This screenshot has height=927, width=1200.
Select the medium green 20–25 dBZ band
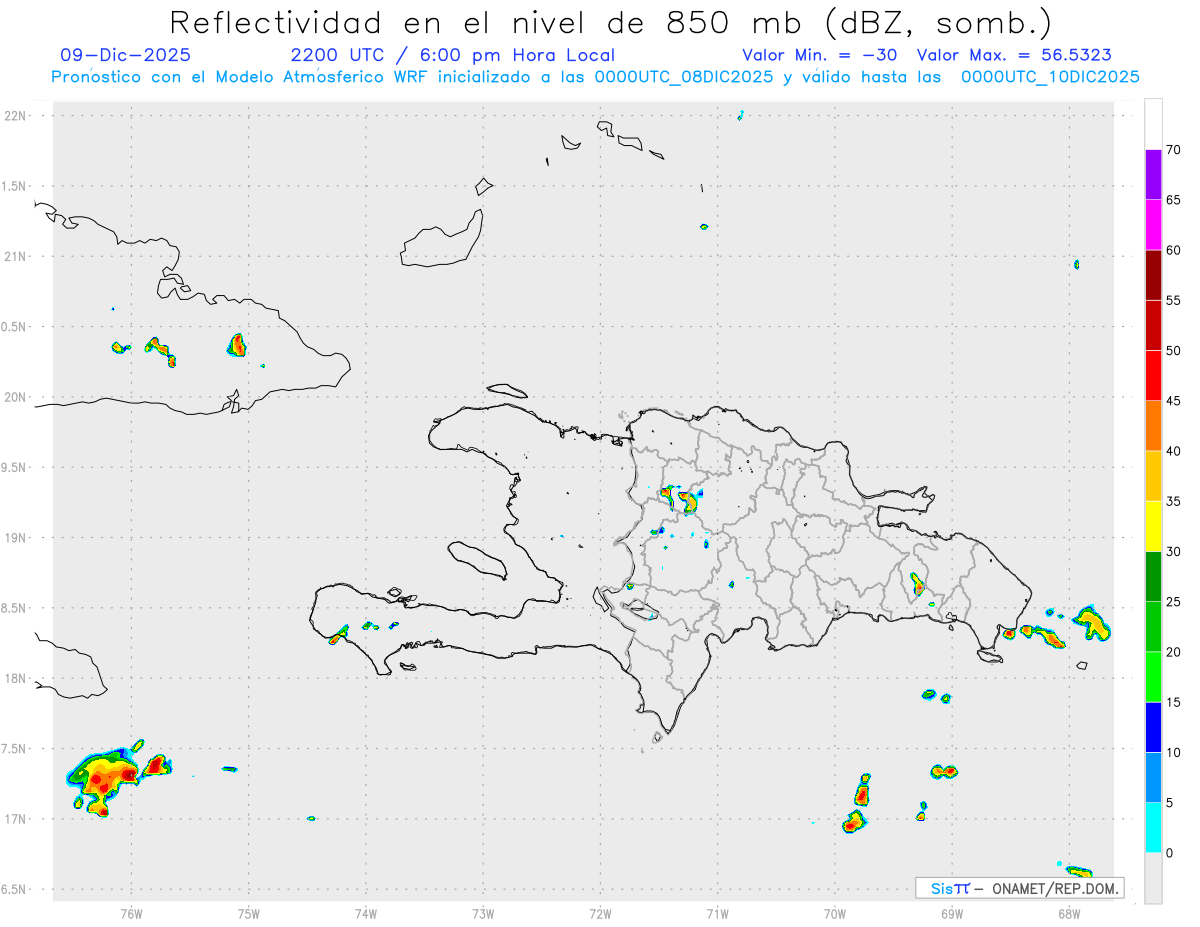tap(1153, 627)
